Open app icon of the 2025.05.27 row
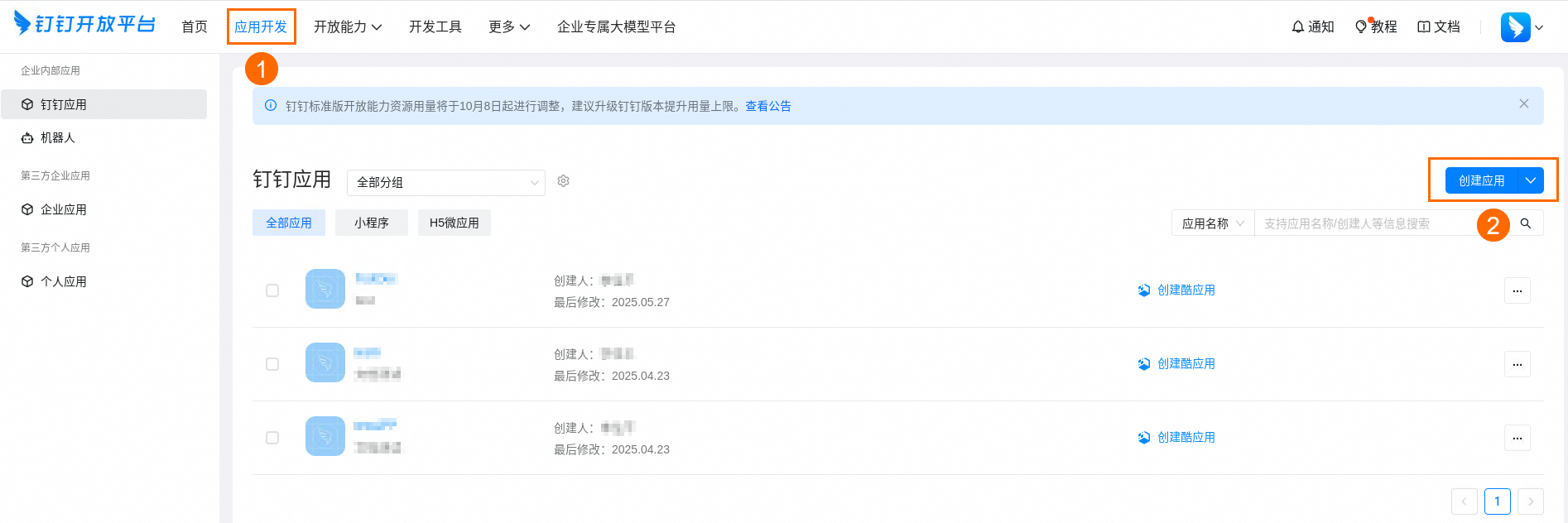1568x523 pixels. 325,289
